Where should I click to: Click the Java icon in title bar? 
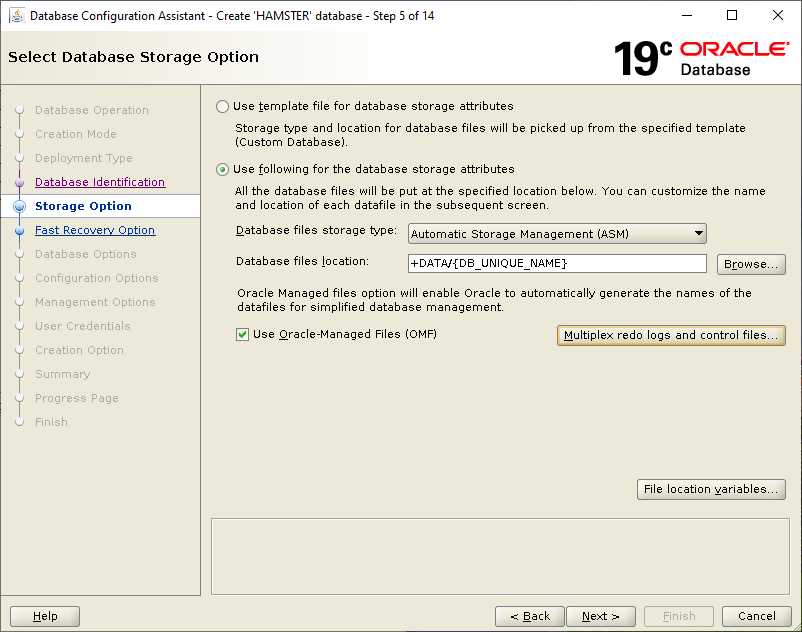click(x=17, y=15)
